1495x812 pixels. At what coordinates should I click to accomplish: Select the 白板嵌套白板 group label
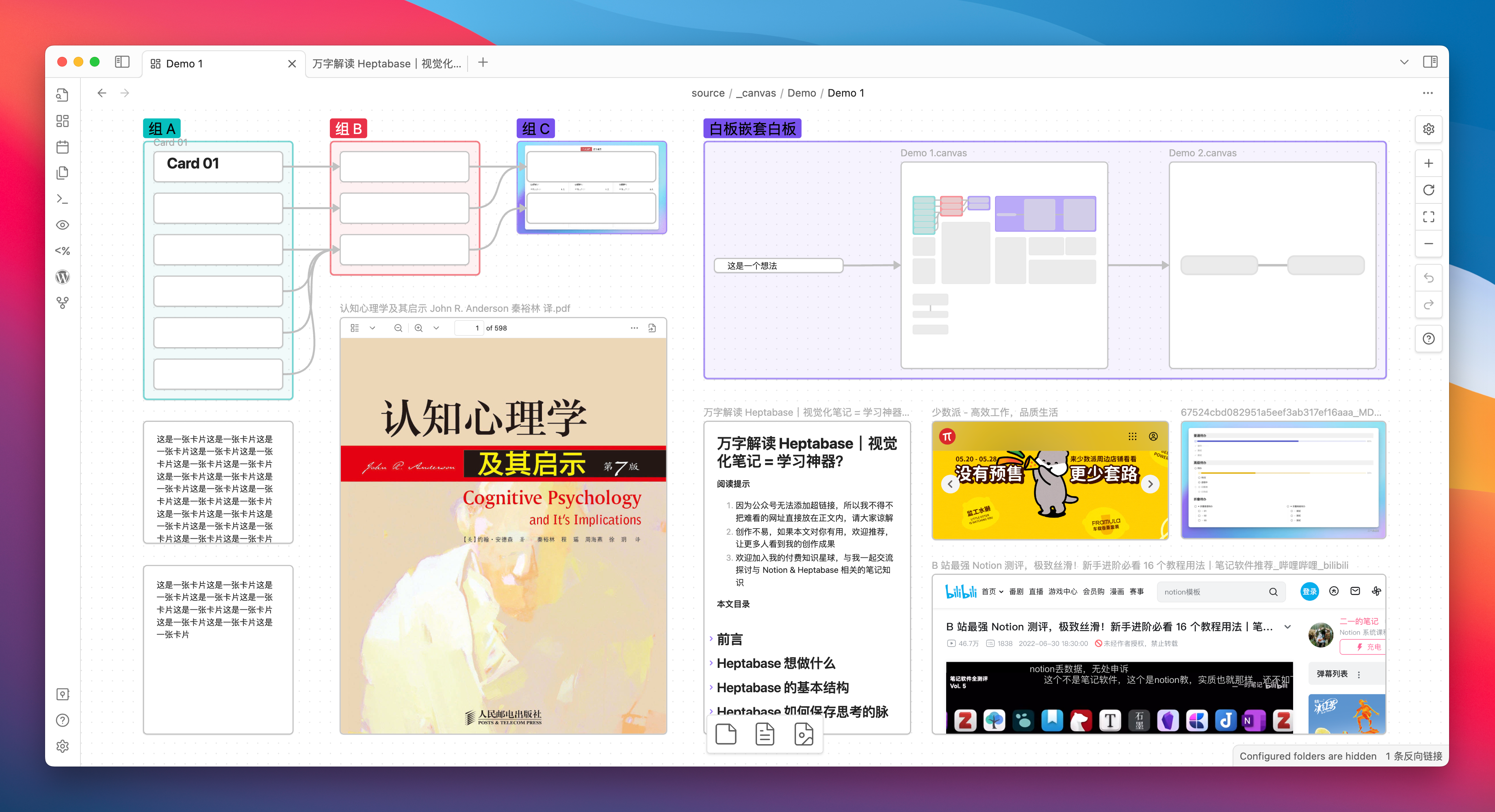point(753,128)
